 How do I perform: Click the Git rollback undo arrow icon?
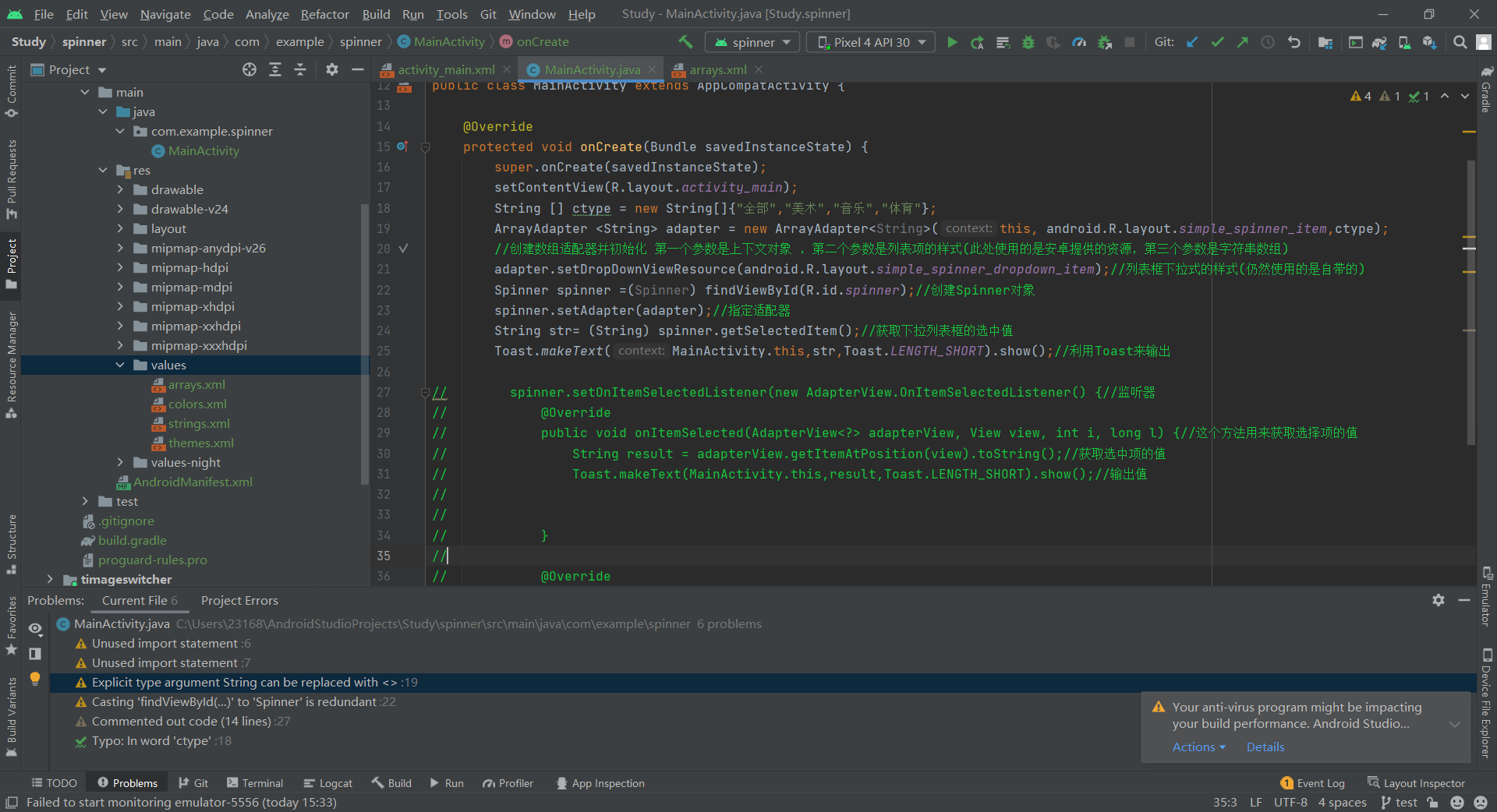click(x=1294, y=42)
